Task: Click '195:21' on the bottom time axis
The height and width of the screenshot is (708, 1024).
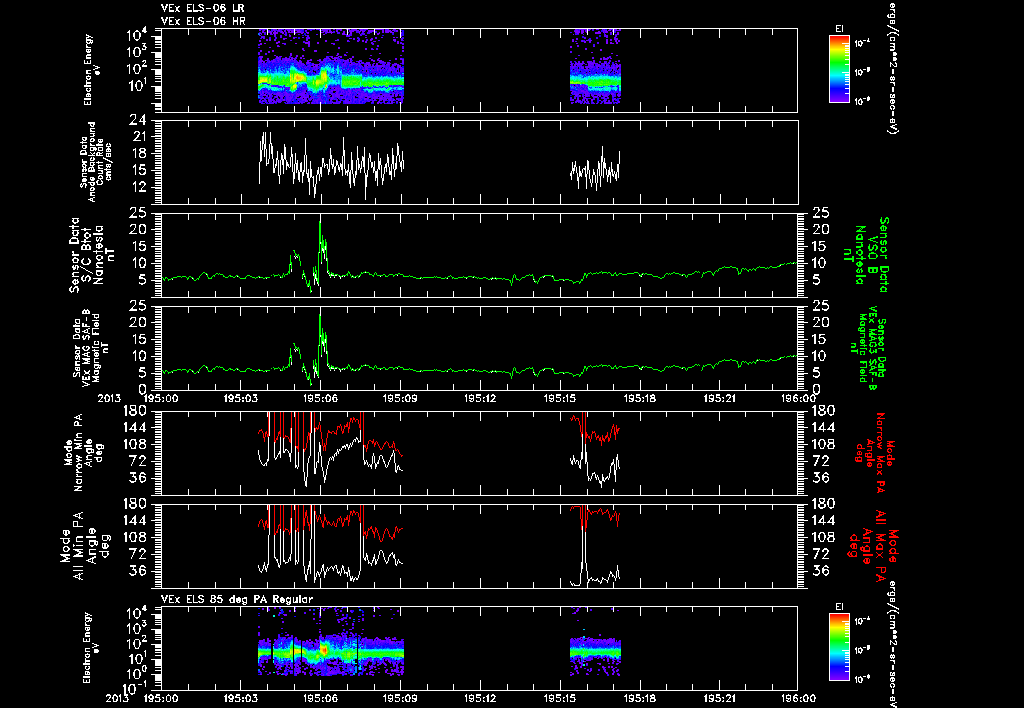Action: point(718,698)
